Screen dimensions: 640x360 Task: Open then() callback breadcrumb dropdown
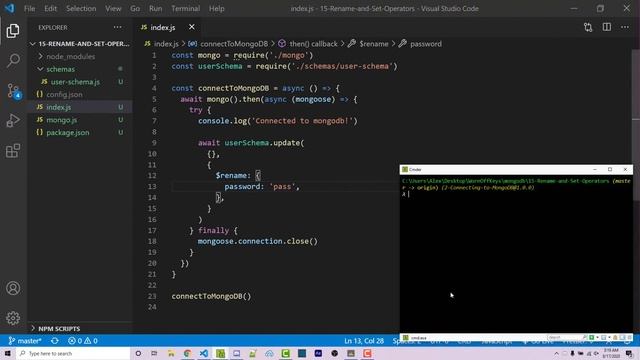pyautogui.click(x=308, y=44)
